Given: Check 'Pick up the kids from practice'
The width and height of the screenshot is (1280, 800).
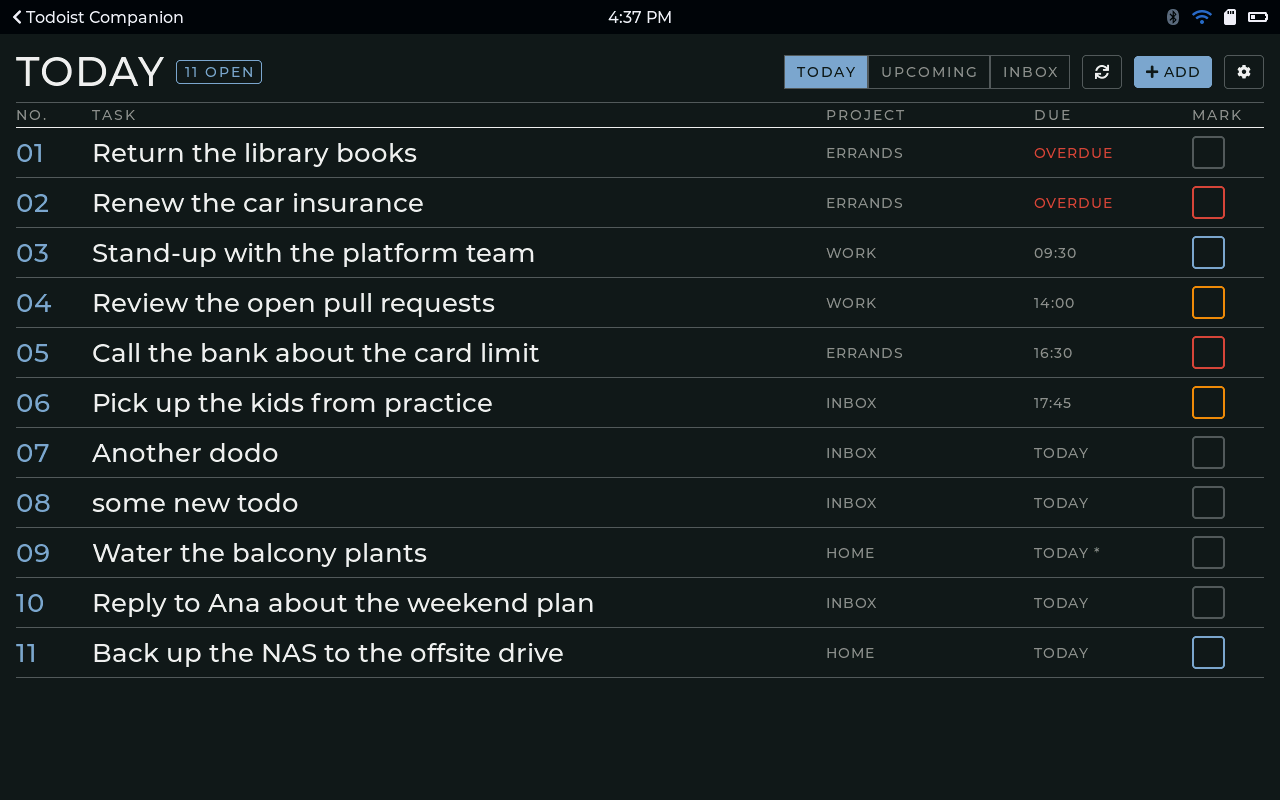Looking at the screenshot, I should 1208,403.
